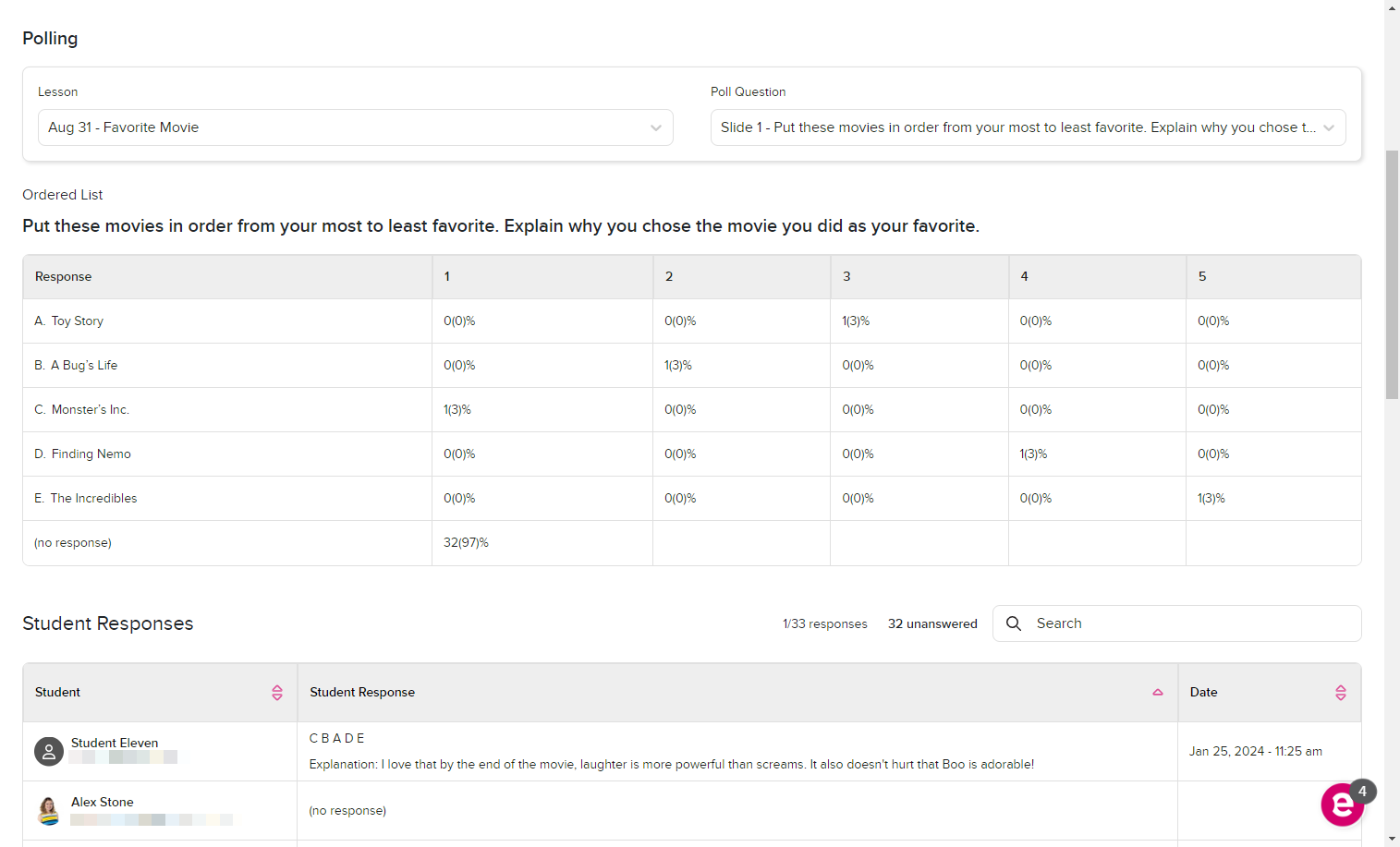
Task: Click the Lesson dropdown chevron arrow
Action: pos(656,128)
